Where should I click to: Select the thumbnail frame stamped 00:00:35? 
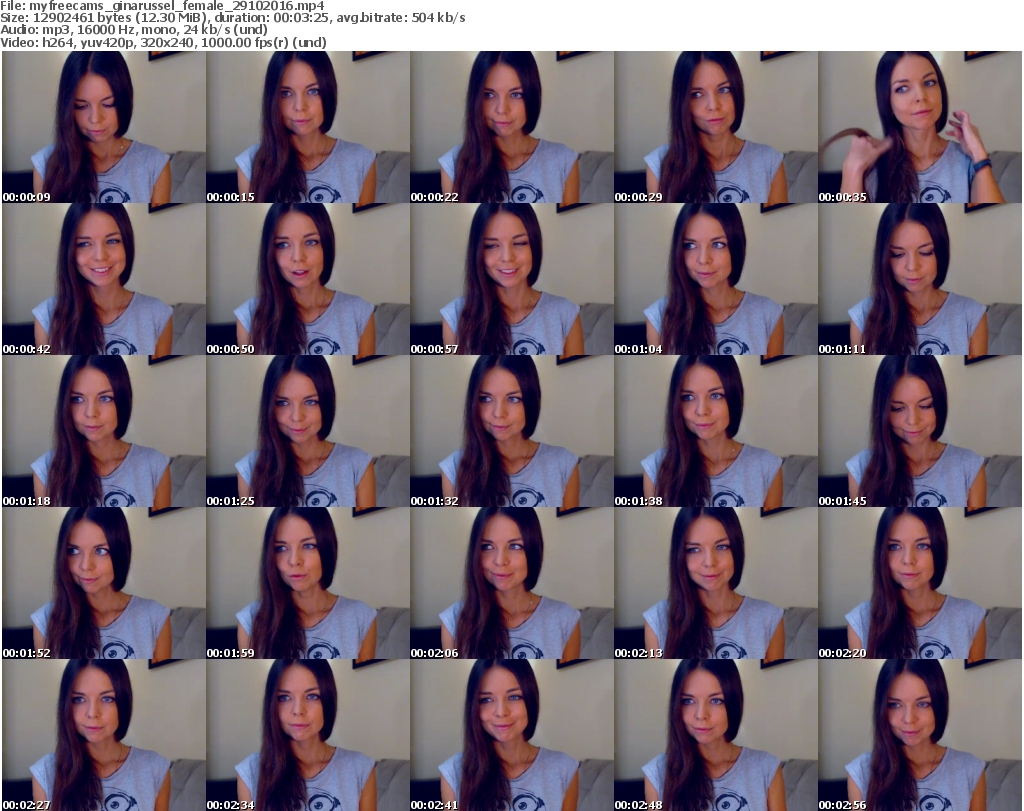[920, 127]
